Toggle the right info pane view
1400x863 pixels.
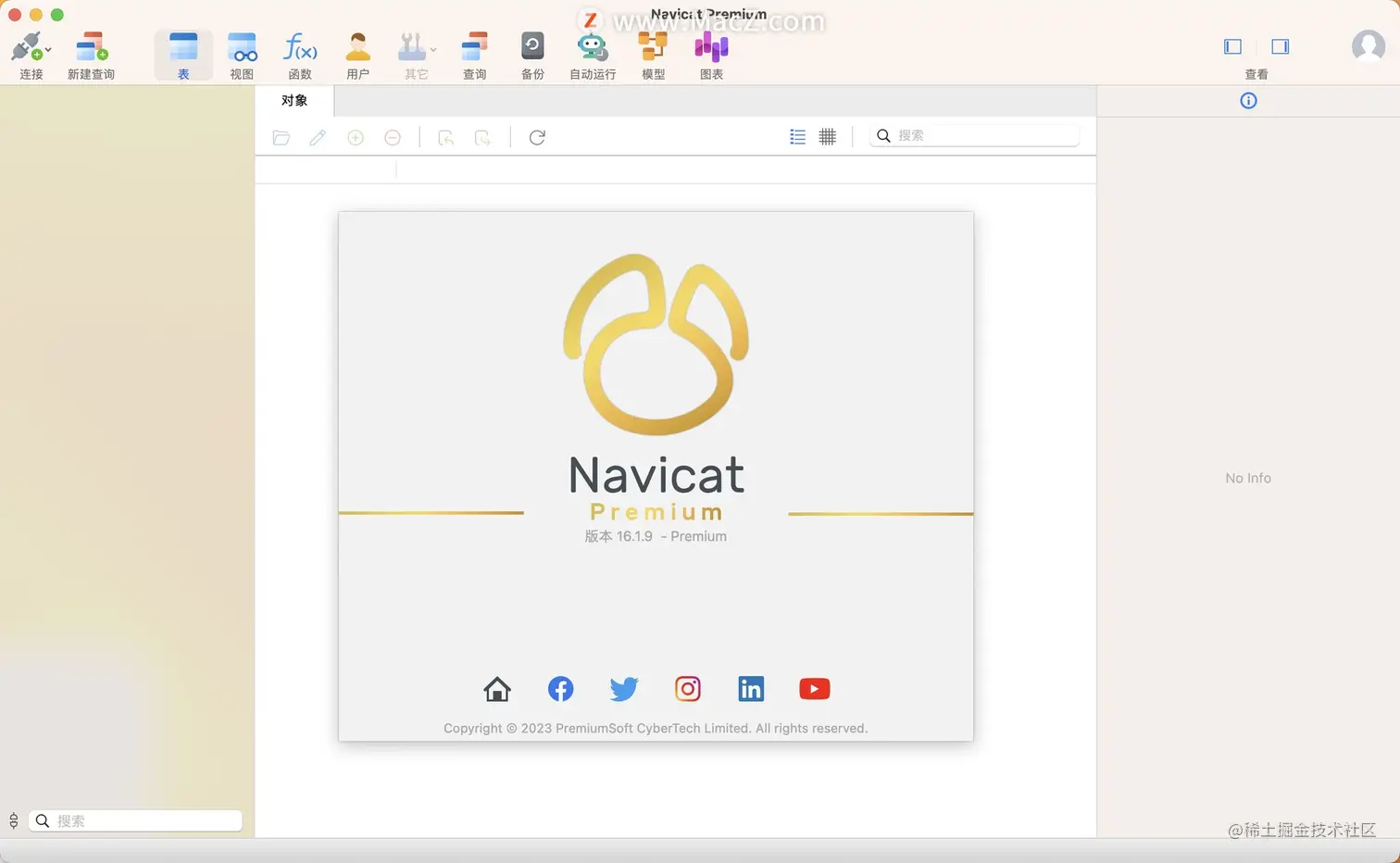click(x=1281, y=46)
